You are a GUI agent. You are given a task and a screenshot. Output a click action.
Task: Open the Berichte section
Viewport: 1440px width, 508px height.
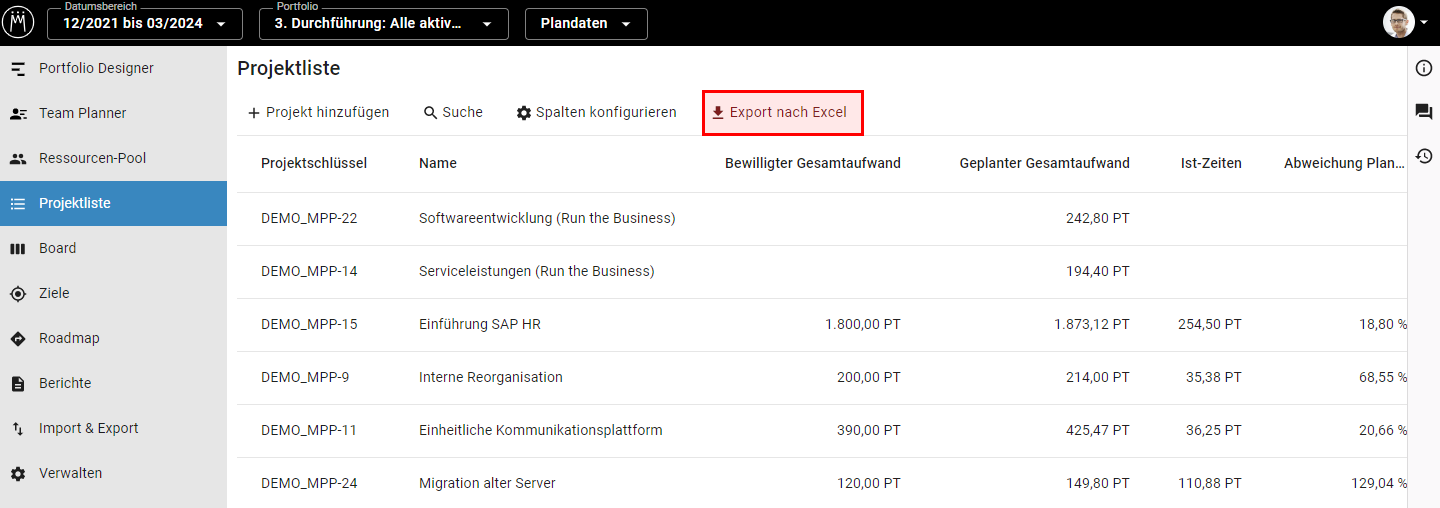click(x=65, y=383)
